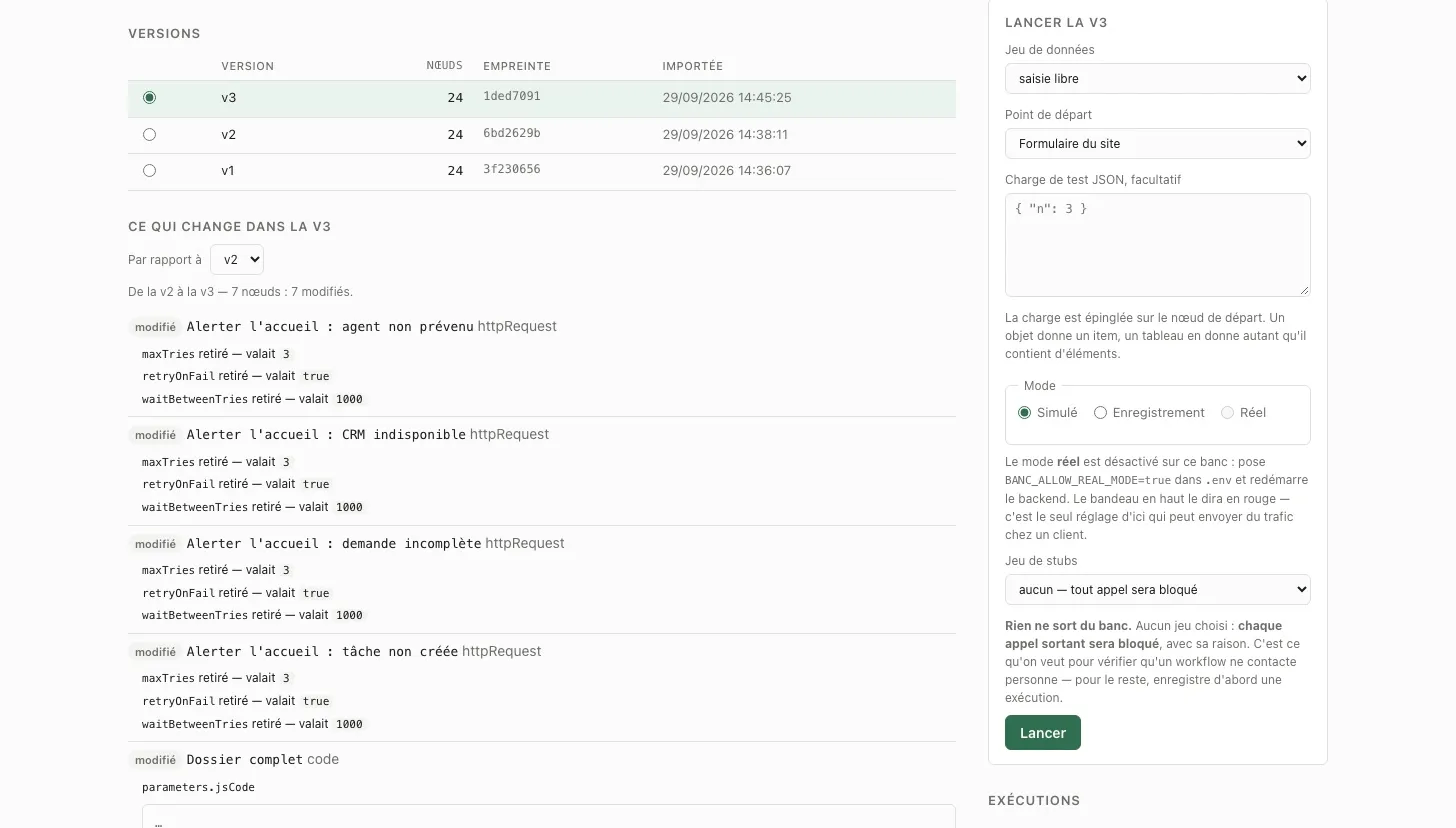The image size is (1456, 828).
Task: Click the modifié badge of Dossier complet
Action: click(155, 760)
